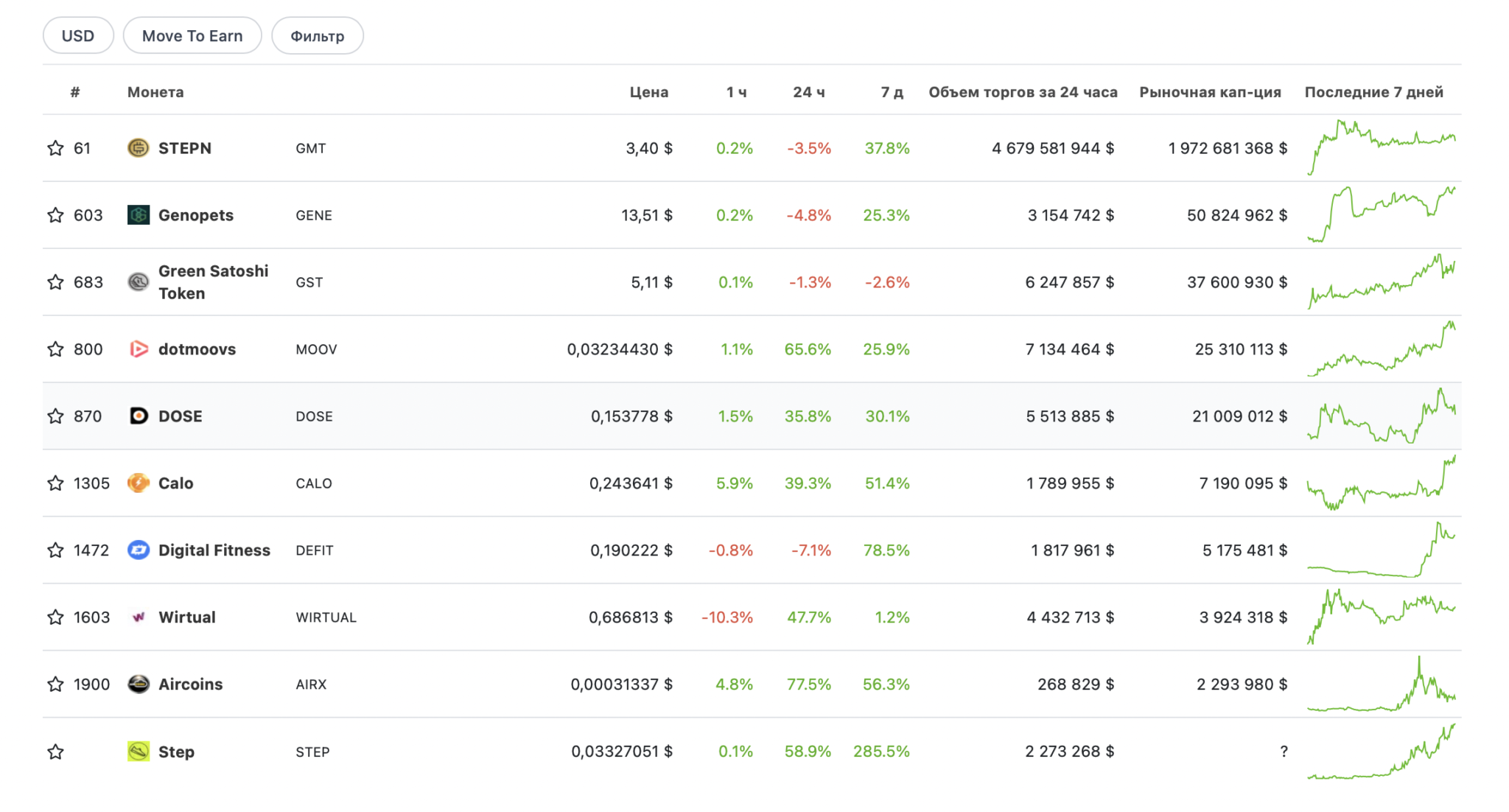
Task: Sort by the 24 ч change column
Action: [808, 92]
